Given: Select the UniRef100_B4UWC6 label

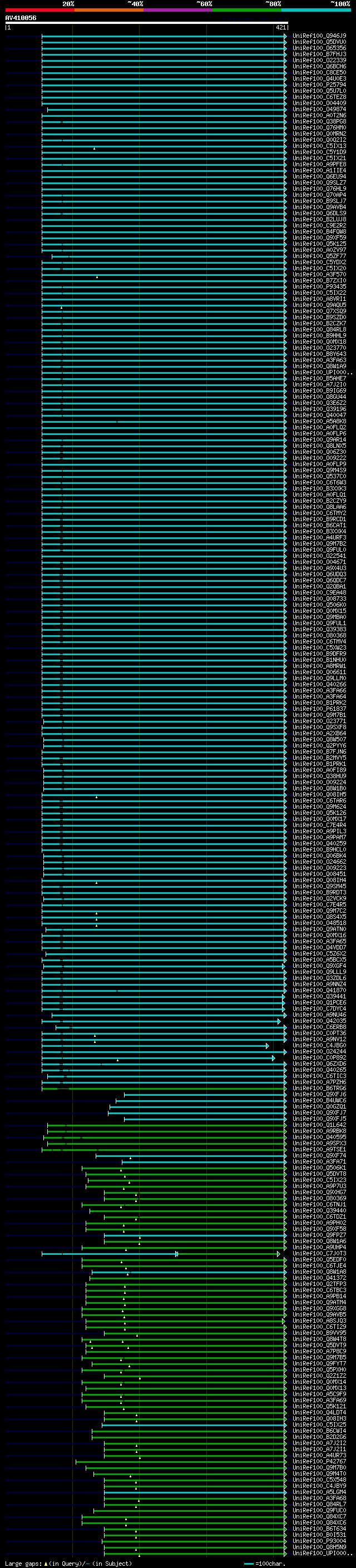Looking at the screenshot, I should [x=319, y=1101].
